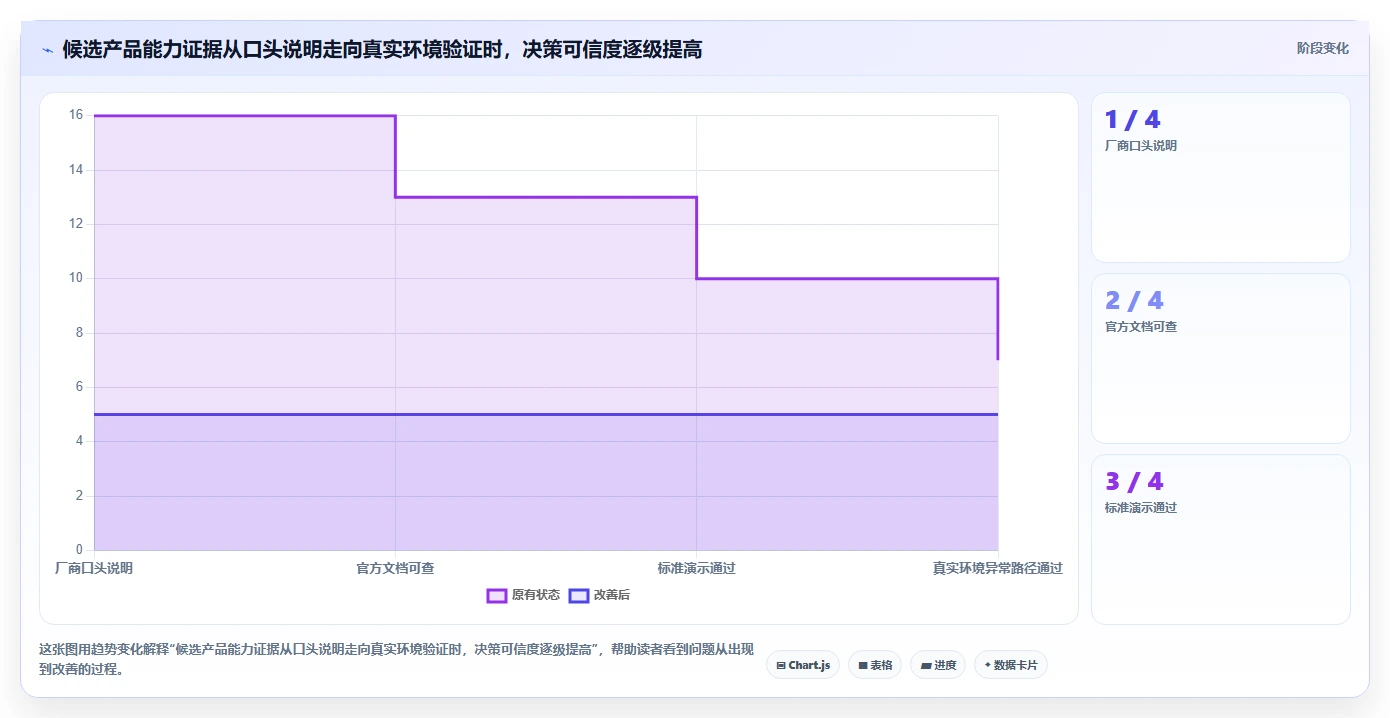This screenshot has width=1390, height=718.
Task: Click the 2 / 4 counter text
Action: (1134, 301)
